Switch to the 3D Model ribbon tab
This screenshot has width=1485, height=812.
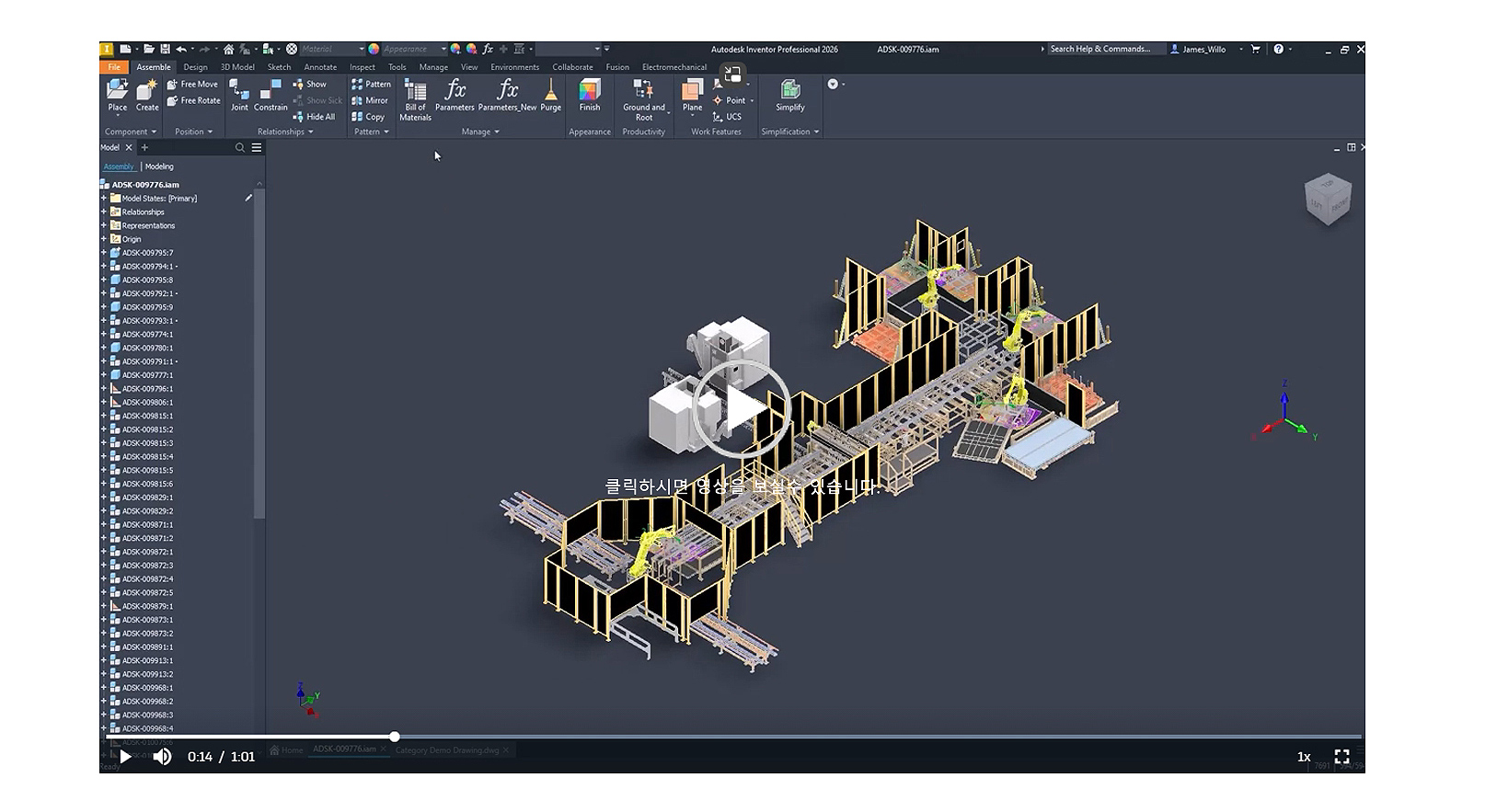tap(237, 67)
